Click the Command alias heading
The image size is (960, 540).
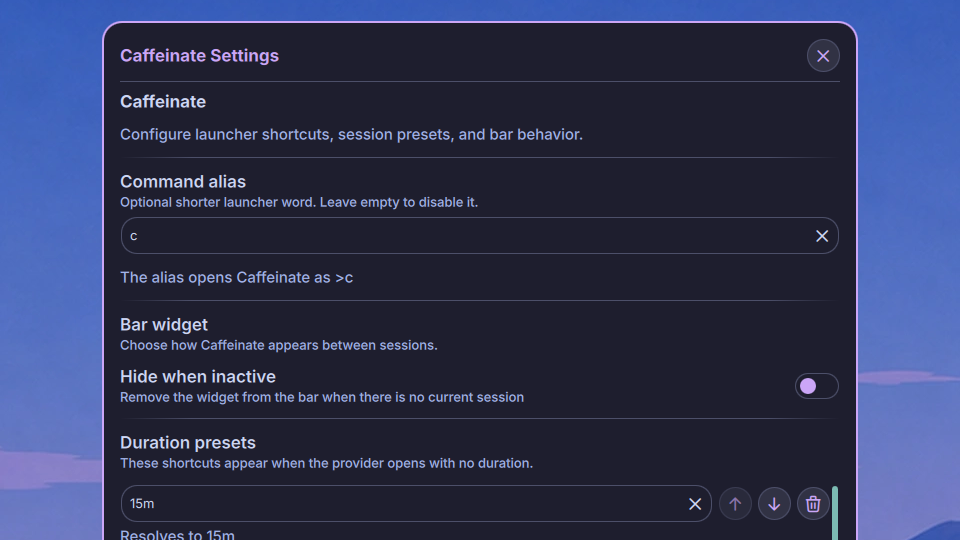183,182
